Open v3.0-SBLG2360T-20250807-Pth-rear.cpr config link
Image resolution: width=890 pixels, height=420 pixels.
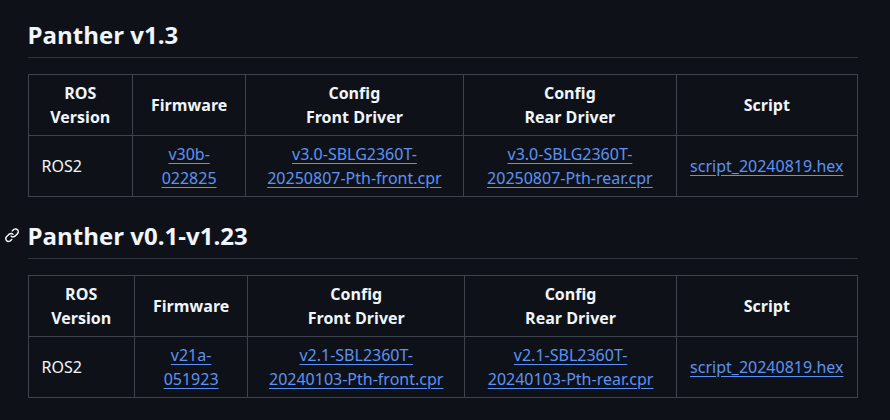click(x=570, y=166)
